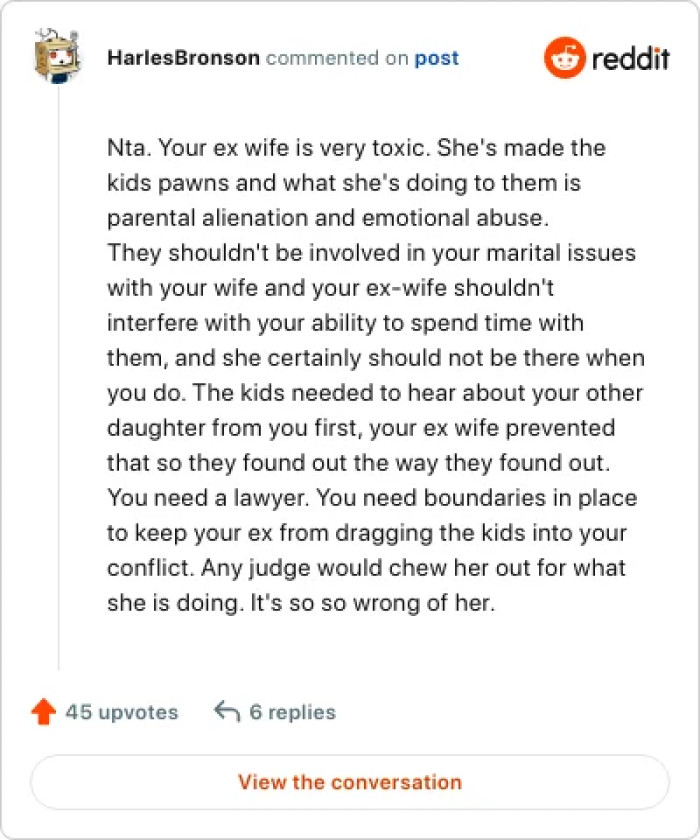Click HarlesBronson's avatar image
The height and width of the screenshot is (840, 700).
(57, 57)
